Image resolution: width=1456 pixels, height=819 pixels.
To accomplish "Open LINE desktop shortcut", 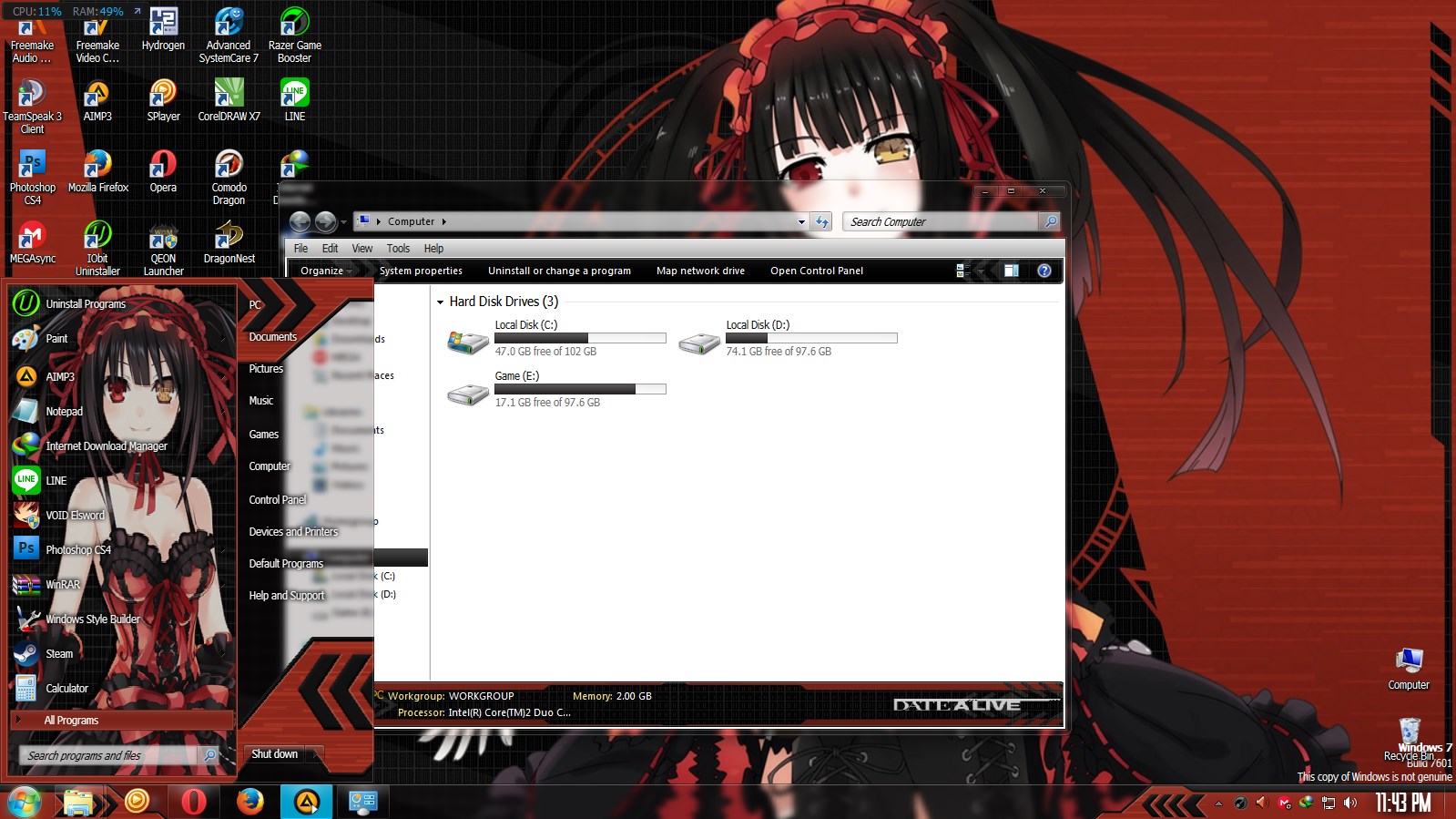I will coord(294,100).
